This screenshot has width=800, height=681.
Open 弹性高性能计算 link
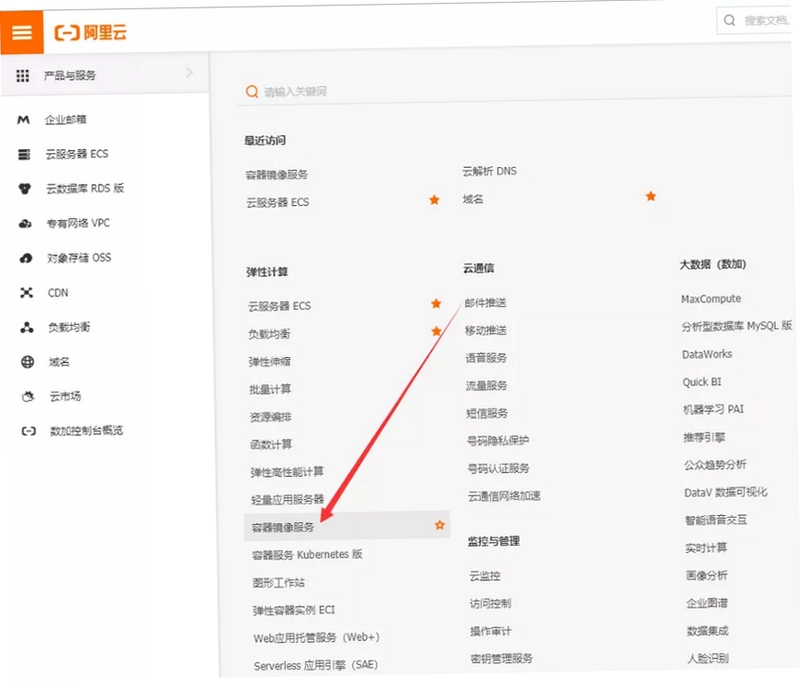[x=287, y=472]
